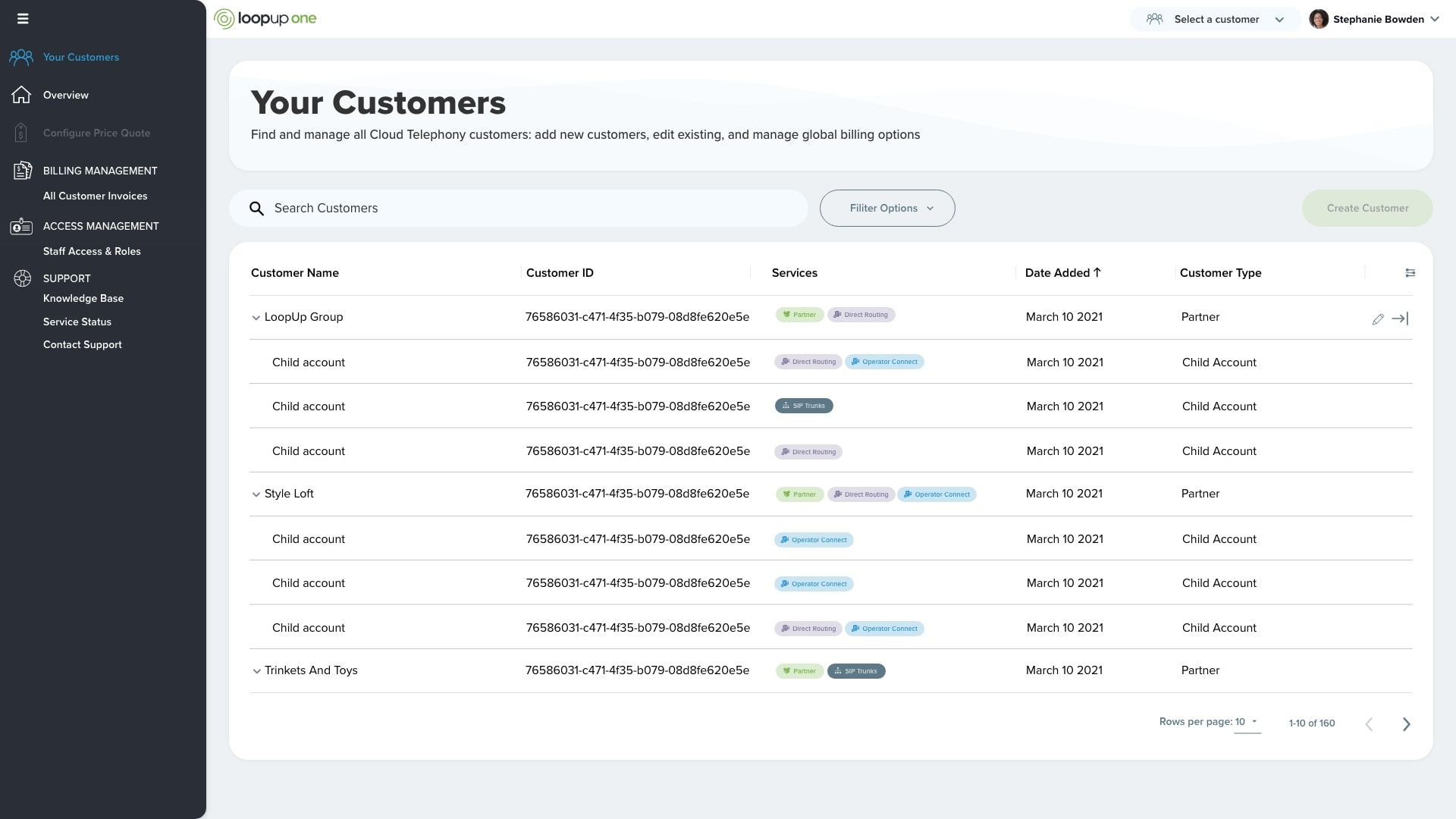Sort by Date Added column arrow
The height and width of the screenshot is (819, 1456).
point(1097,272)
